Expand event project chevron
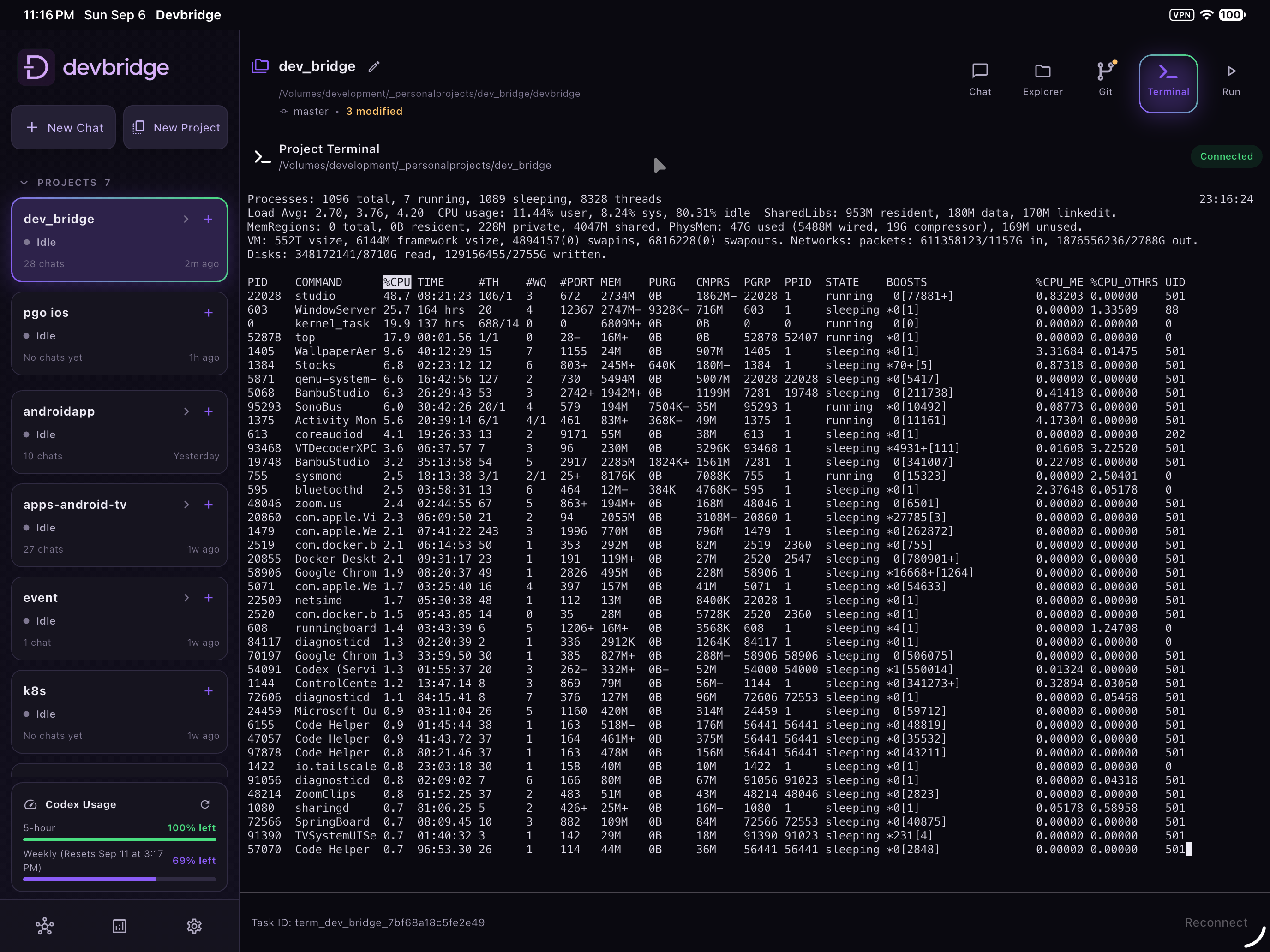This screenshot has width=1270, height=952. pos(186,598)
